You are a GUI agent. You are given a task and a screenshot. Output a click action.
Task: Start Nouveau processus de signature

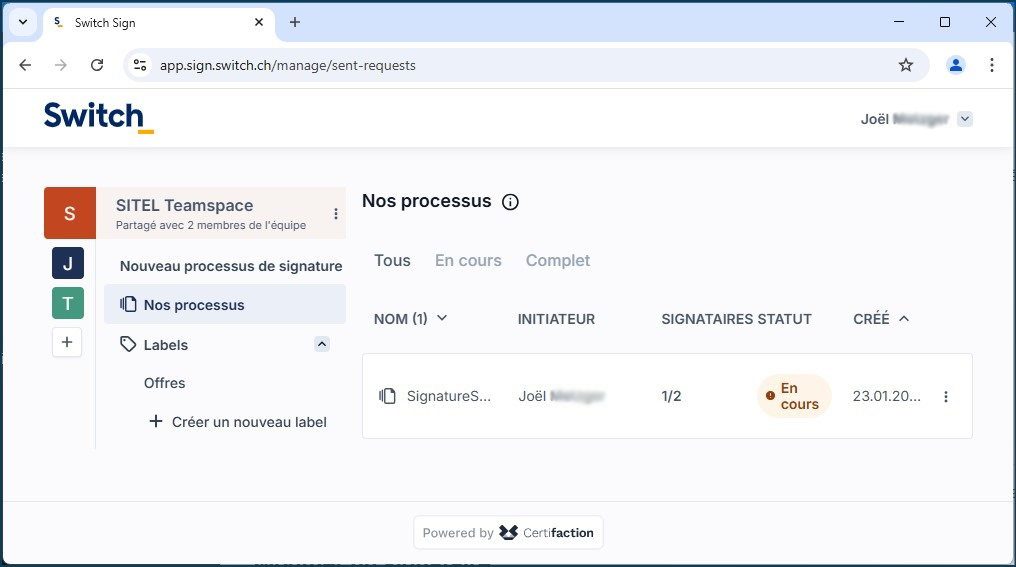click(x=231, y=266)
